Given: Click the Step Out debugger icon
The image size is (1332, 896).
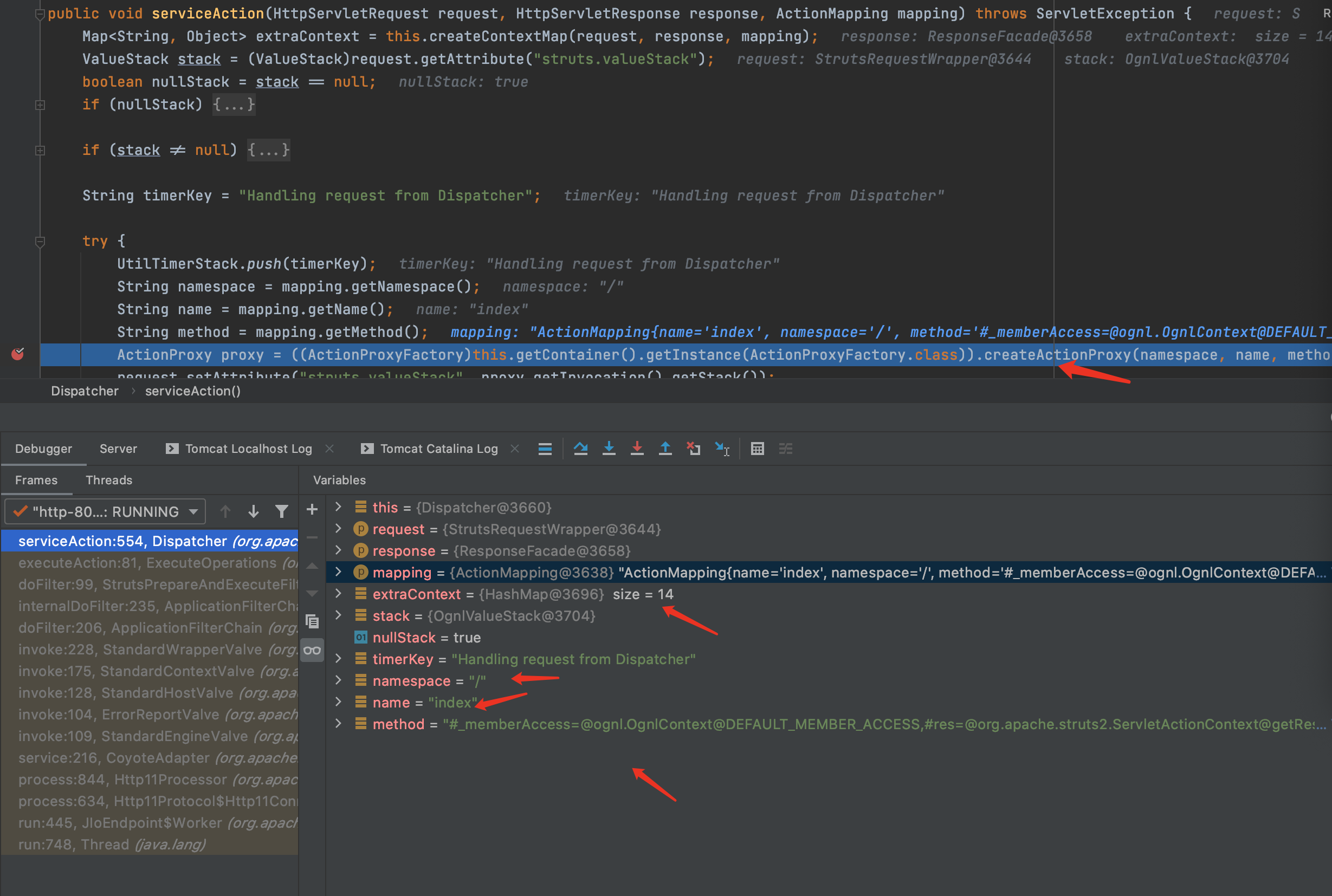Looking at the screenshot, I should point(665,449).
